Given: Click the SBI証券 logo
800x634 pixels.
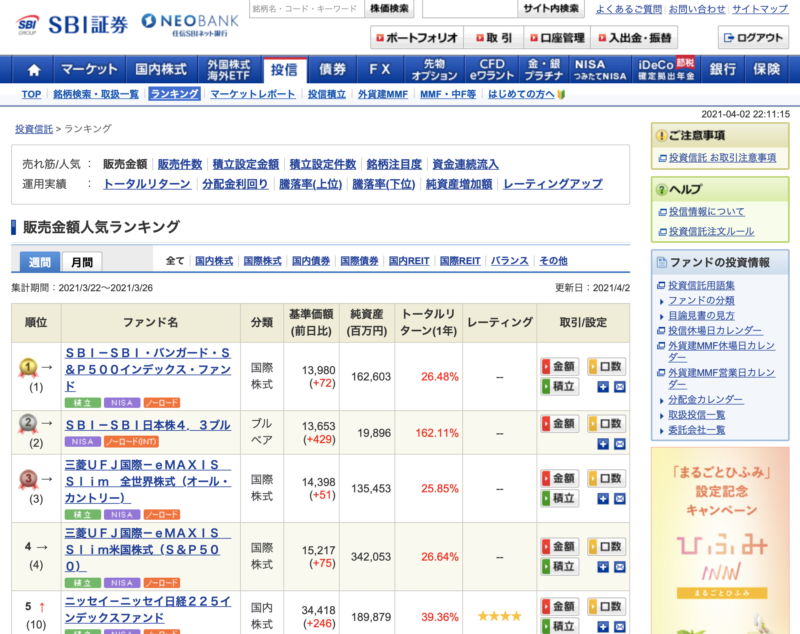Looking at the screenshot, I should (72, 24).
